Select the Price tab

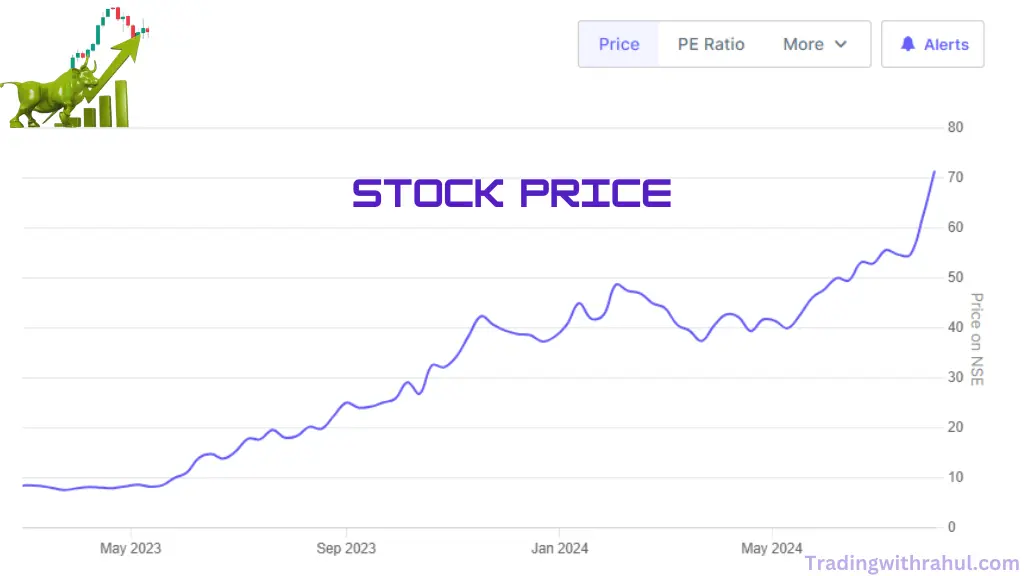click(619, 44)
